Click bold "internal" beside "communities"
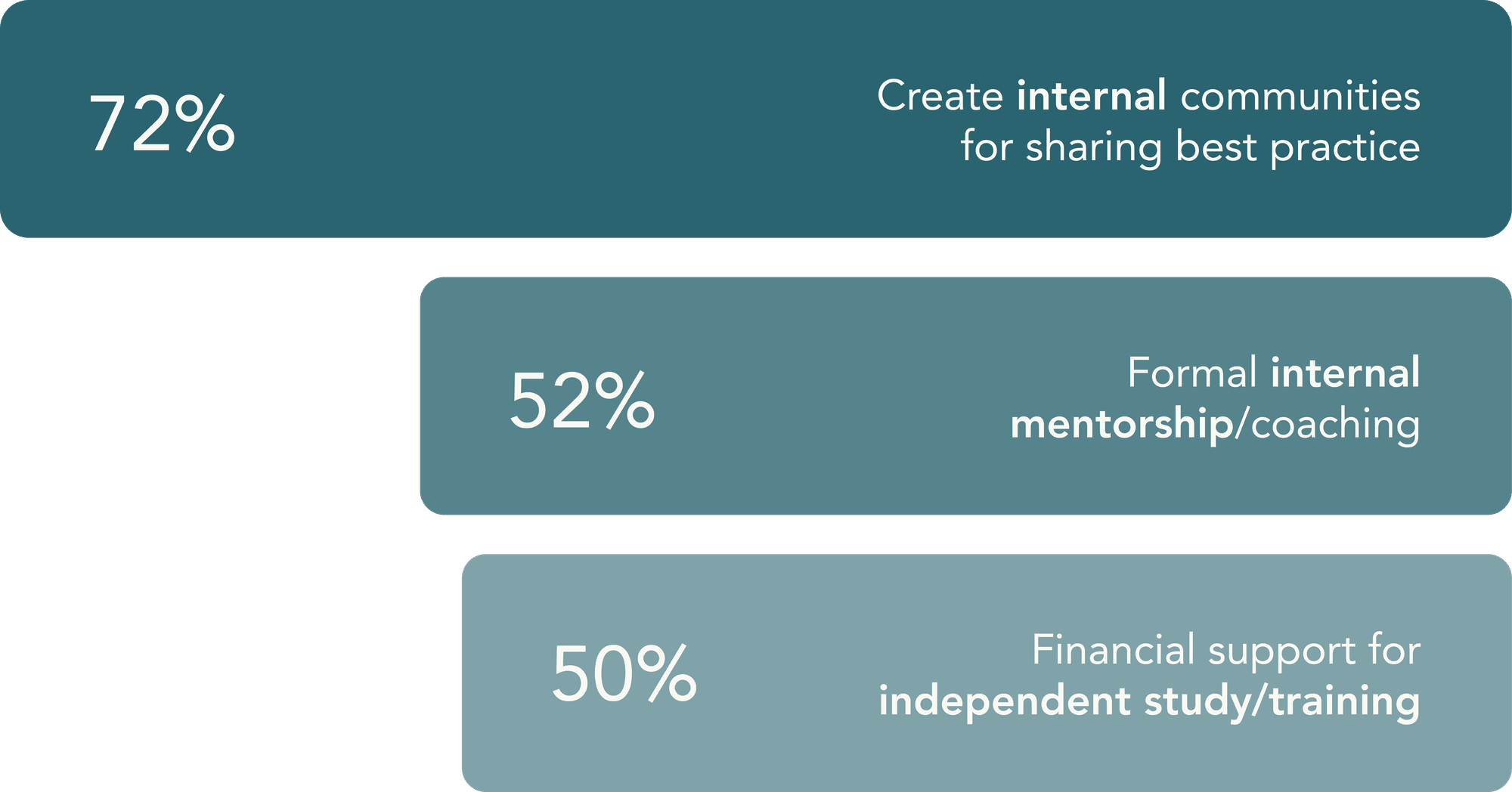 tap(1091, 96)
